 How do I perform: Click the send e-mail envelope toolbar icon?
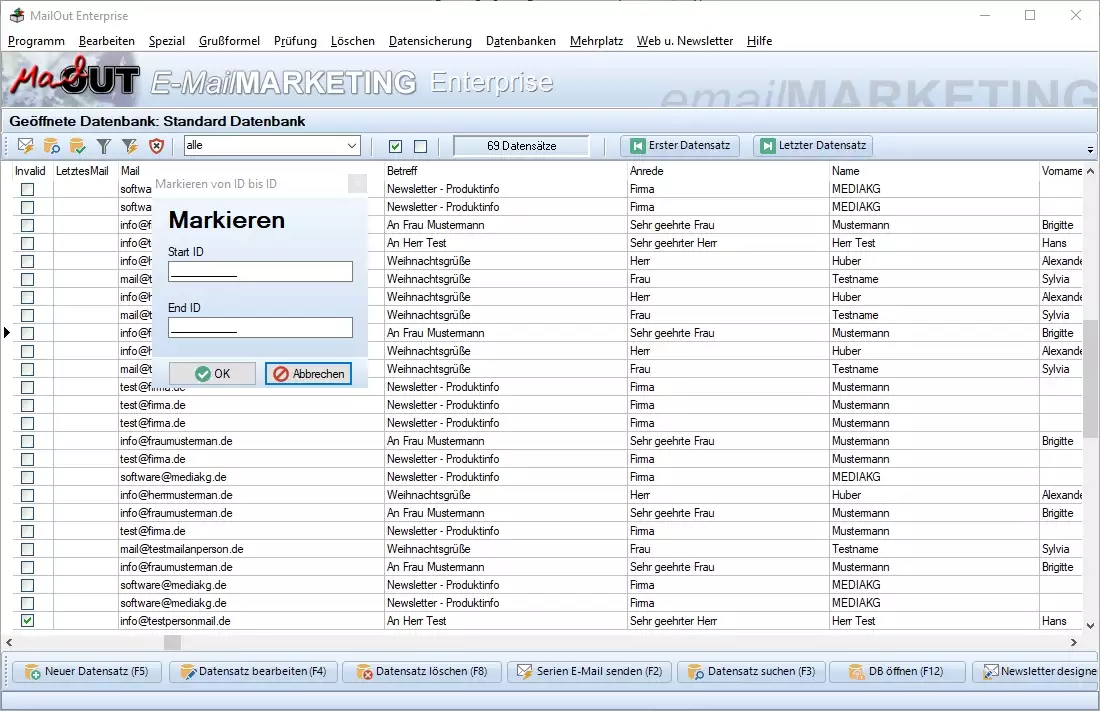point(26,146)
